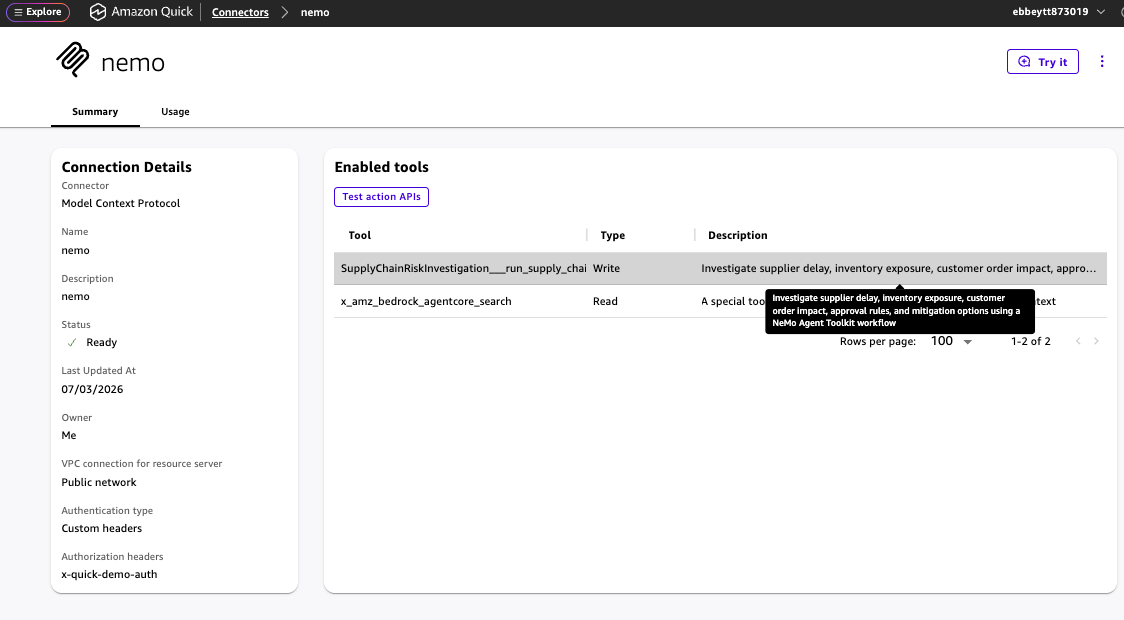Click the Enabled tools heading
Screen dimensions: 1124x620
point(381,167)
